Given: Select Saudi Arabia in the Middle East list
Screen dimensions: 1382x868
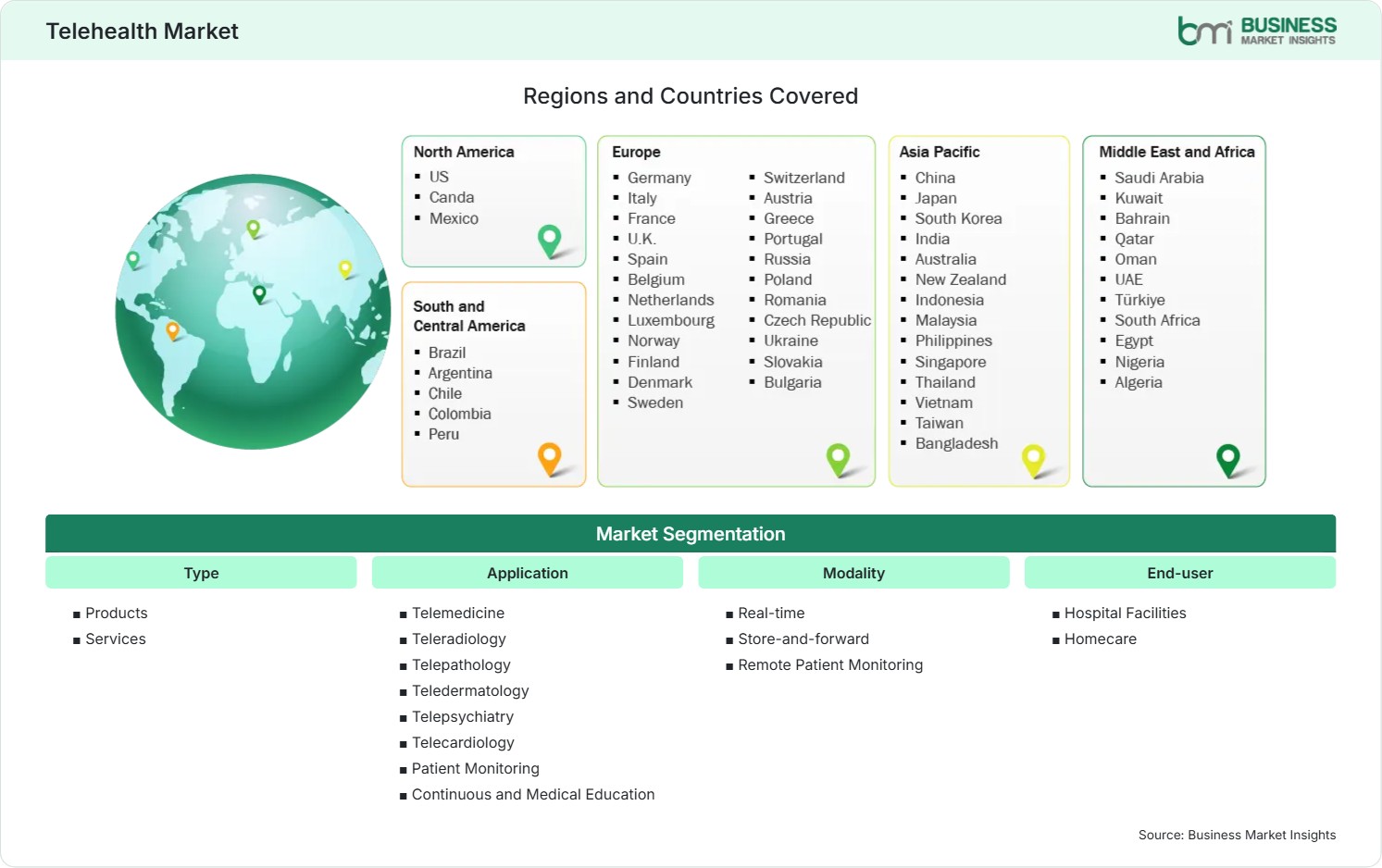Looking at the screenshot, I should point(1159,178).
